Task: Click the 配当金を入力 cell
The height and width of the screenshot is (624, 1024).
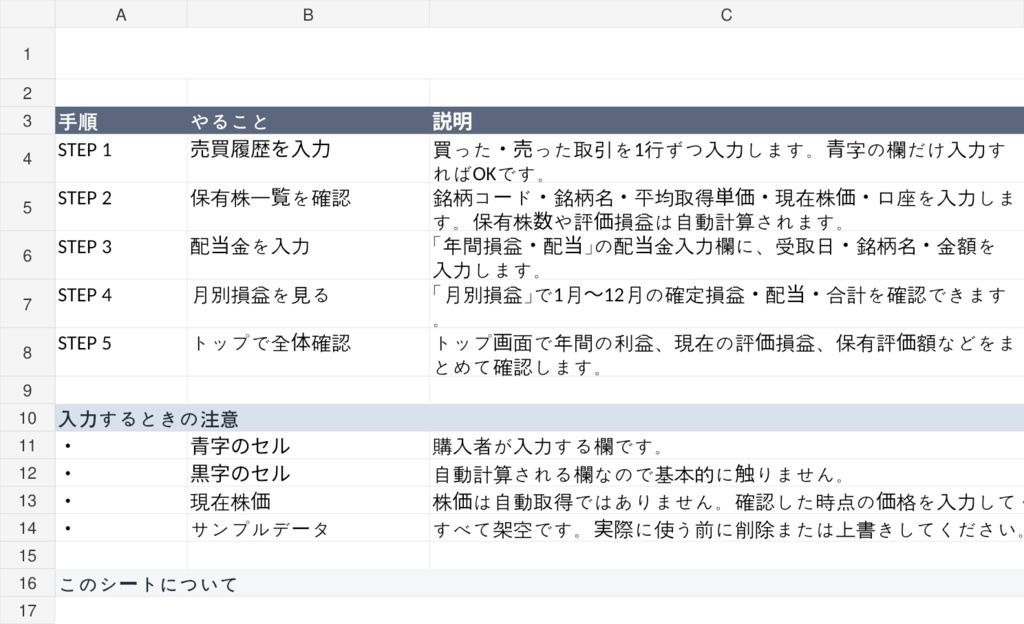Action: (x=308, y=255)
